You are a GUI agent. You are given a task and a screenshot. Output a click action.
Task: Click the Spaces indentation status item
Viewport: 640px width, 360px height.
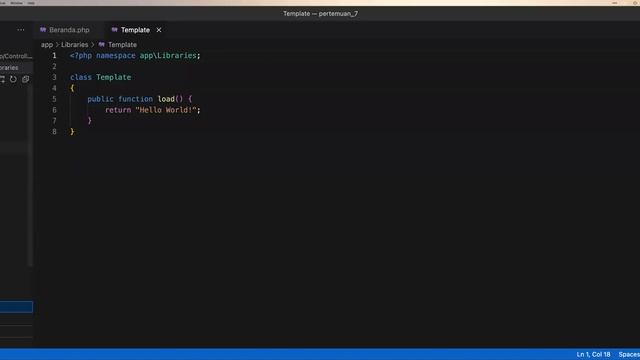(x=629, y=354)
